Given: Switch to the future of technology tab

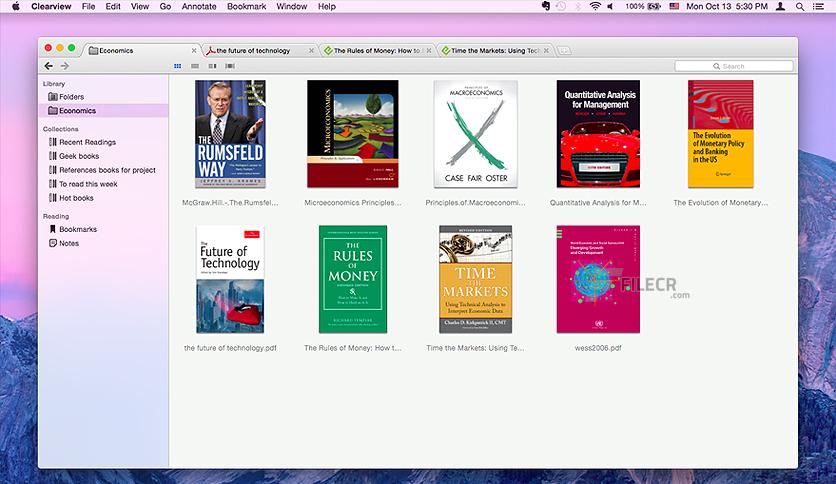Looking at the screenshot, I should pyautogui.click(x=259, y=51).
